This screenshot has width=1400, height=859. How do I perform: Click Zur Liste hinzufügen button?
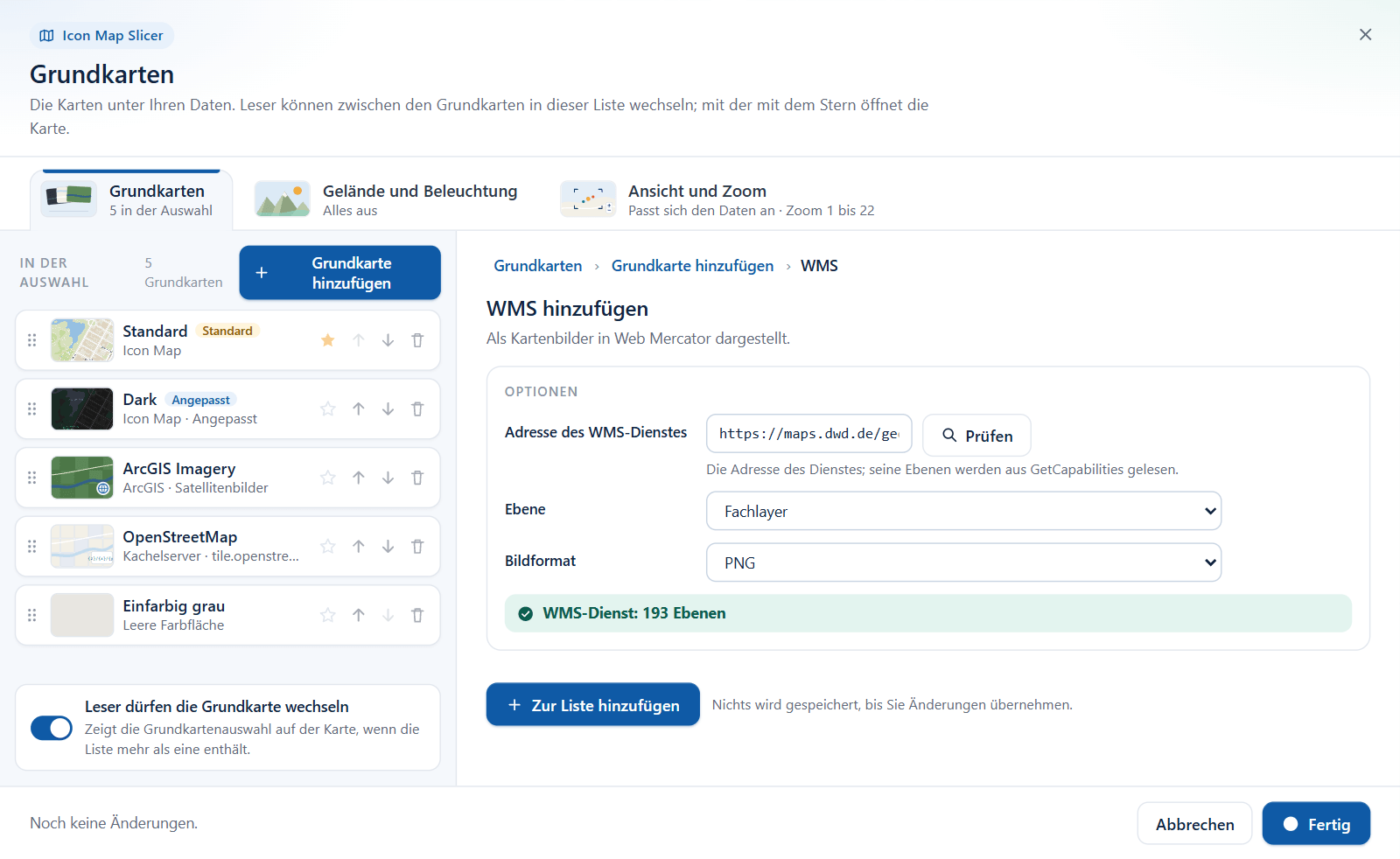(593, 705)
